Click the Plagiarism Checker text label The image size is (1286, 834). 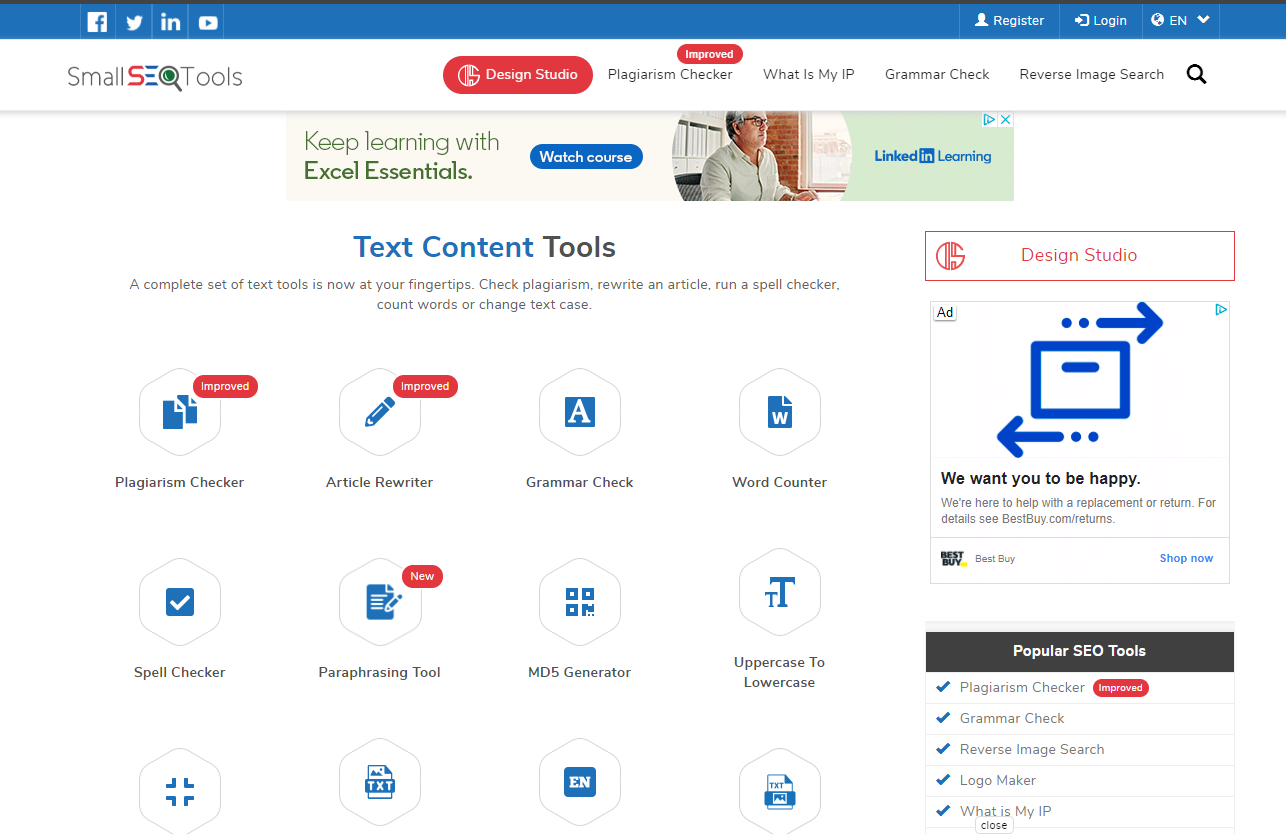tap(180, 482)
